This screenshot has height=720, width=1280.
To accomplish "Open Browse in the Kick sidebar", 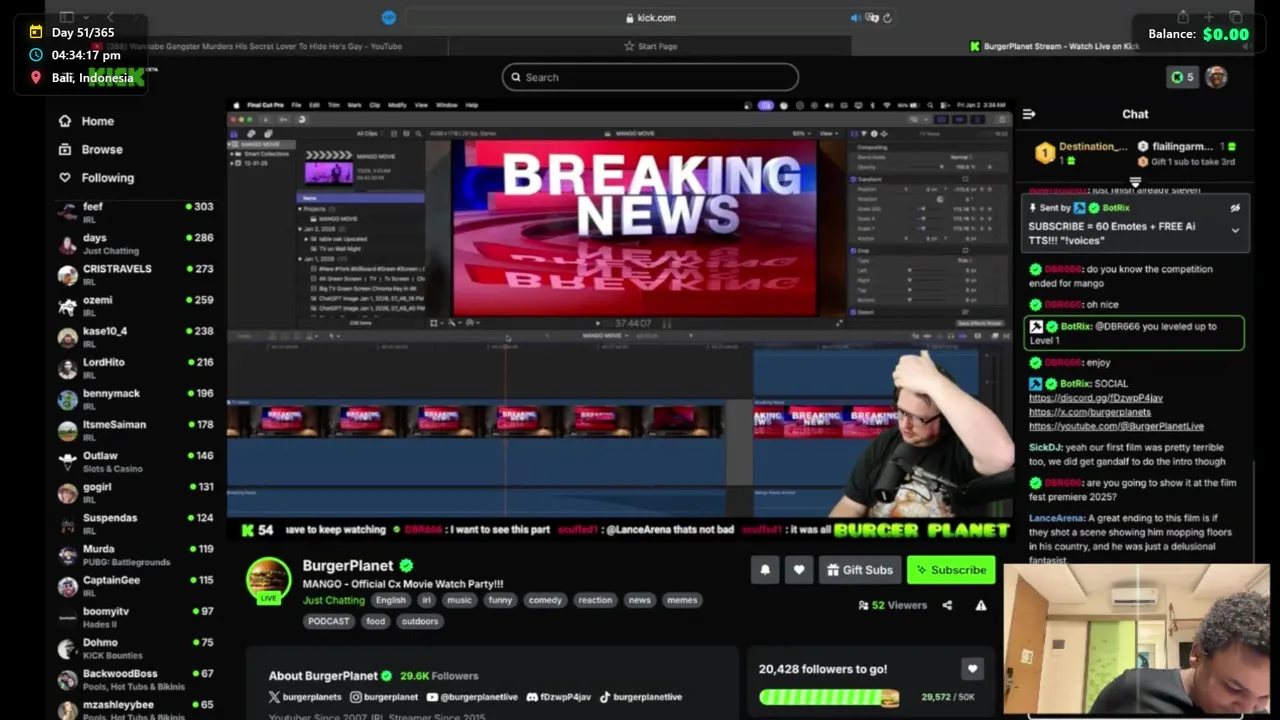I will click(x=90, y=149).
